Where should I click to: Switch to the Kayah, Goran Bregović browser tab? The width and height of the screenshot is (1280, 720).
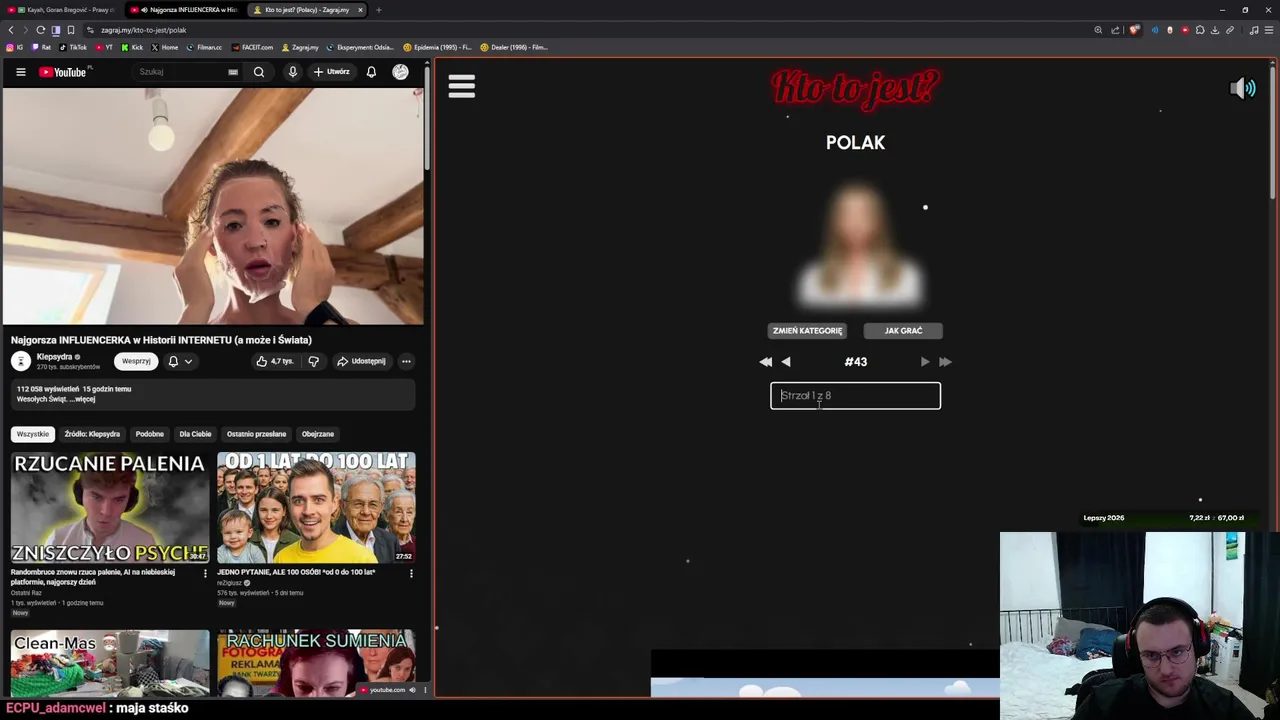[62, 10]
